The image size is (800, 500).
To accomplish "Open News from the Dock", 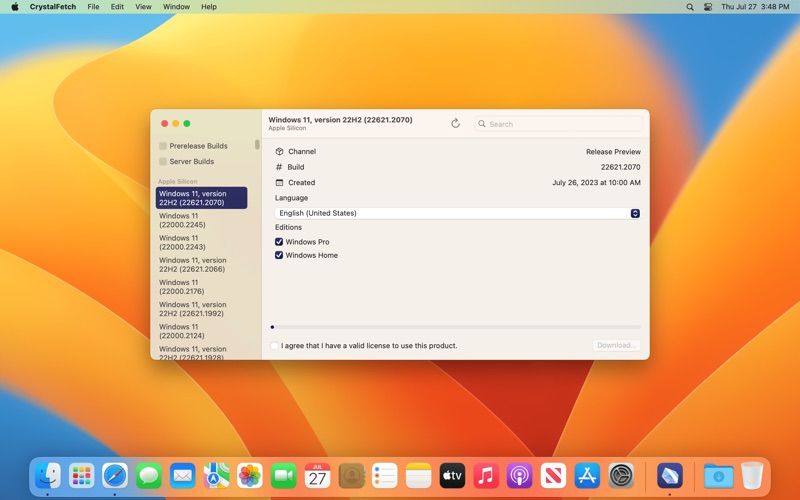I will tap(554, 476).
